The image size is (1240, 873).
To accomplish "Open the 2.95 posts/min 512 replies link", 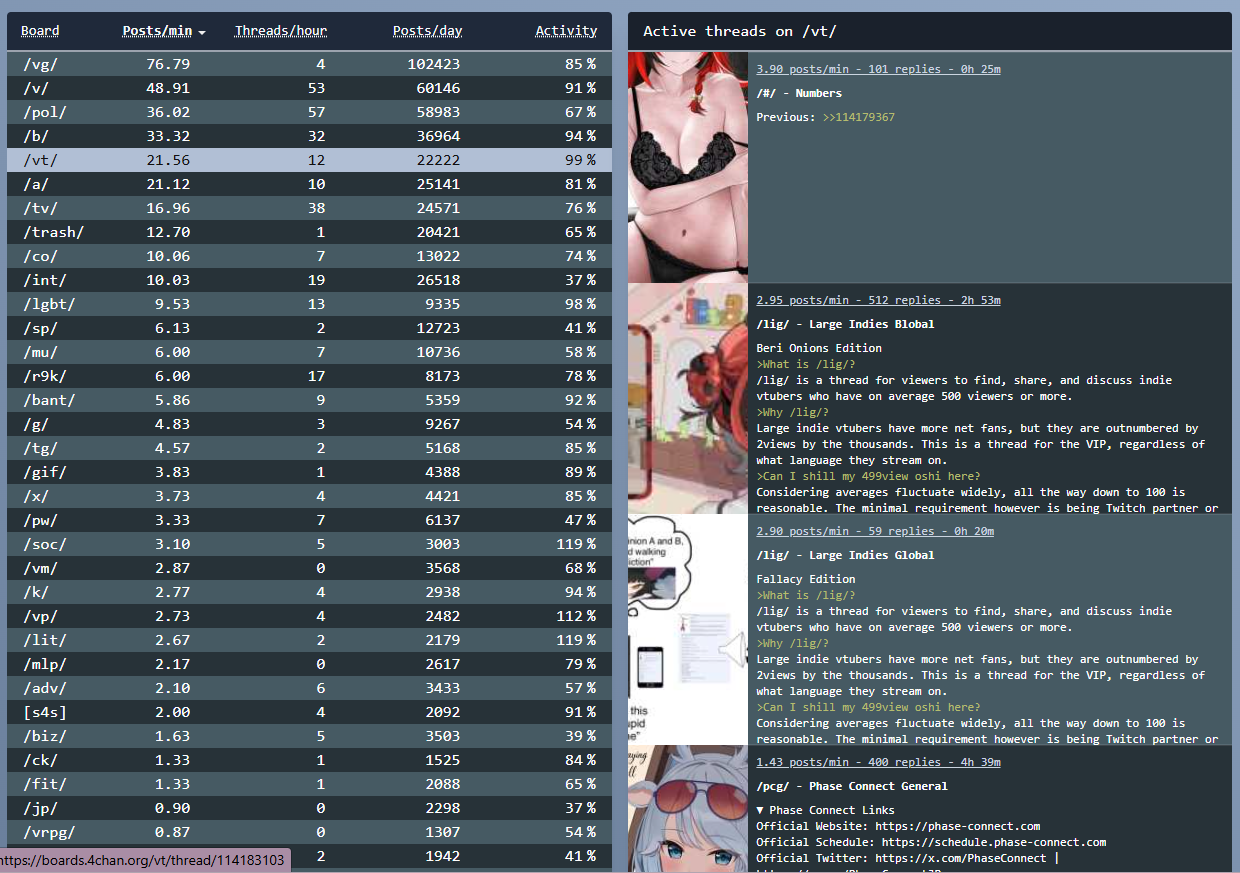I will [x=878, y=300].
